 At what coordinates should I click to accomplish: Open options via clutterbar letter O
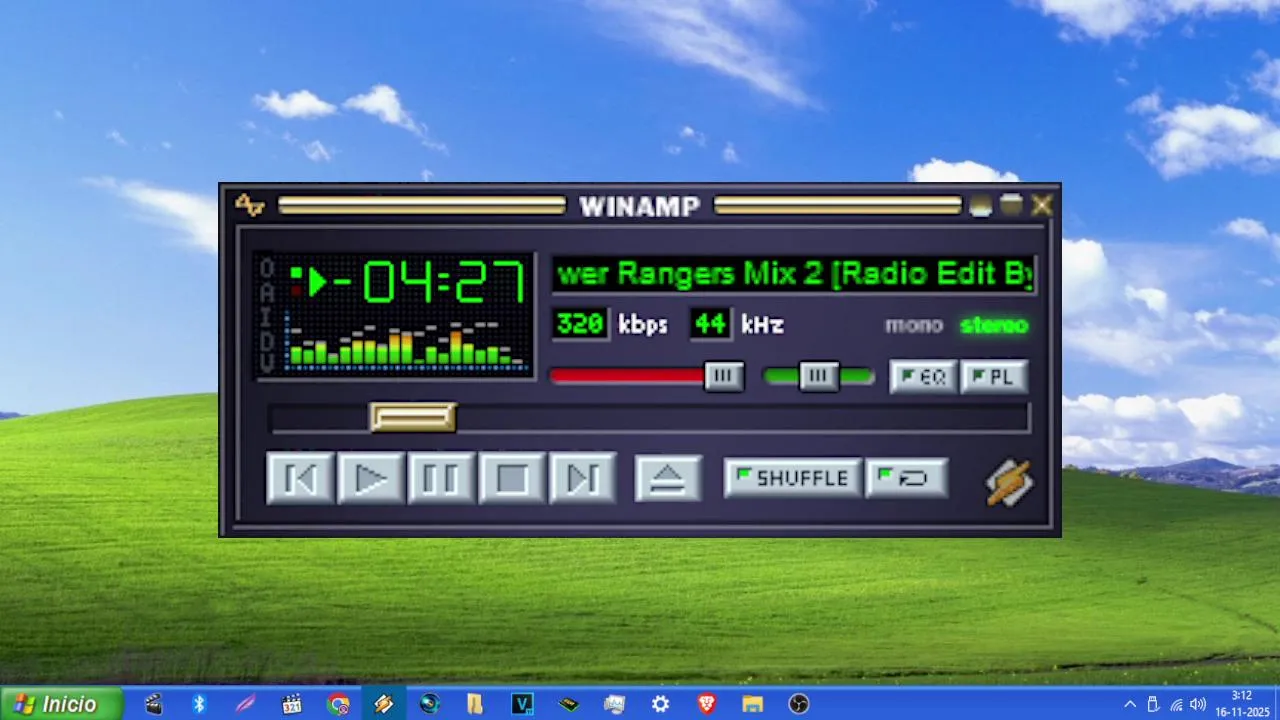pyautogui.click(x=267, y=268)
